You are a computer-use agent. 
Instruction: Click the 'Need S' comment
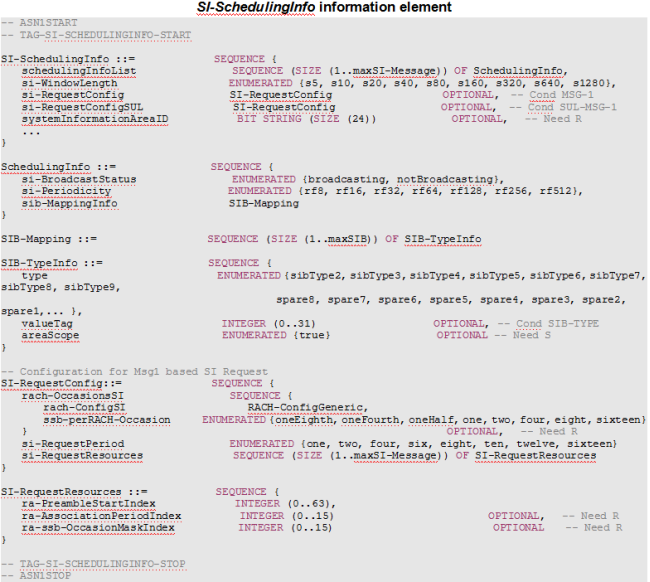pos(531,335)
